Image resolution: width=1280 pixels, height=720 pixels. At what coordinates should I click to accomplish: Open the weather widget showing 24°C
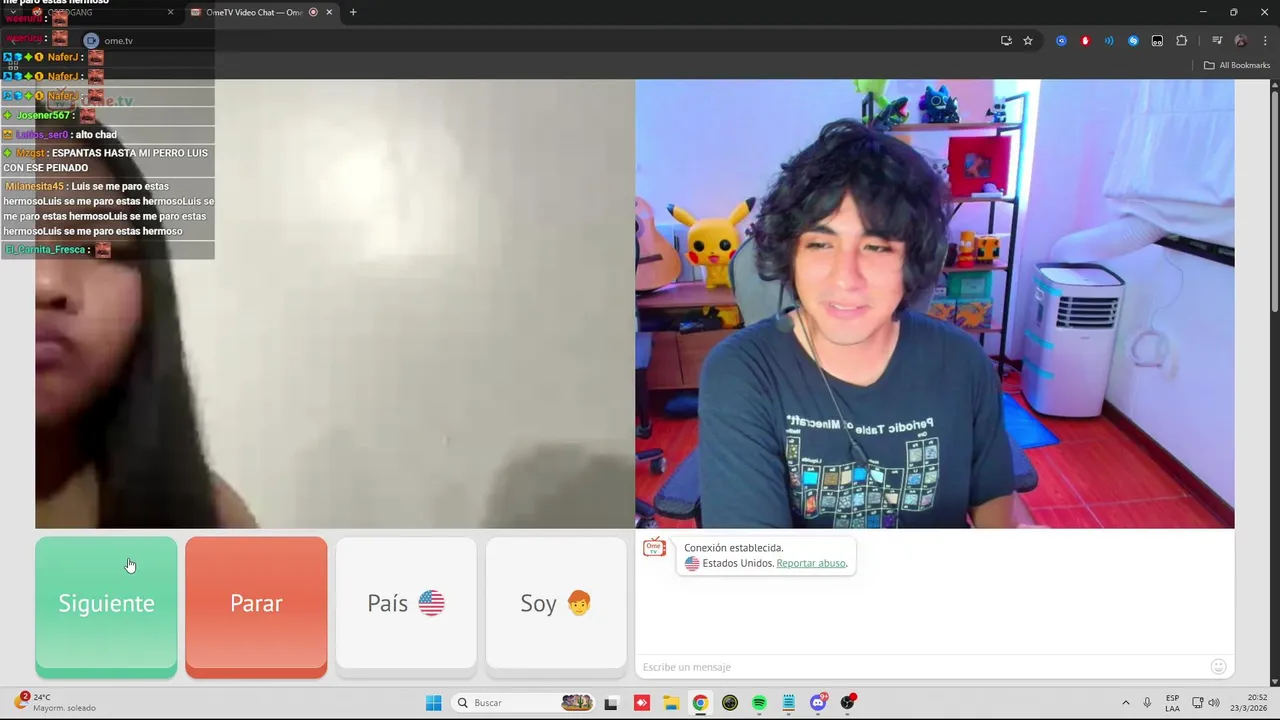[57, 702]
